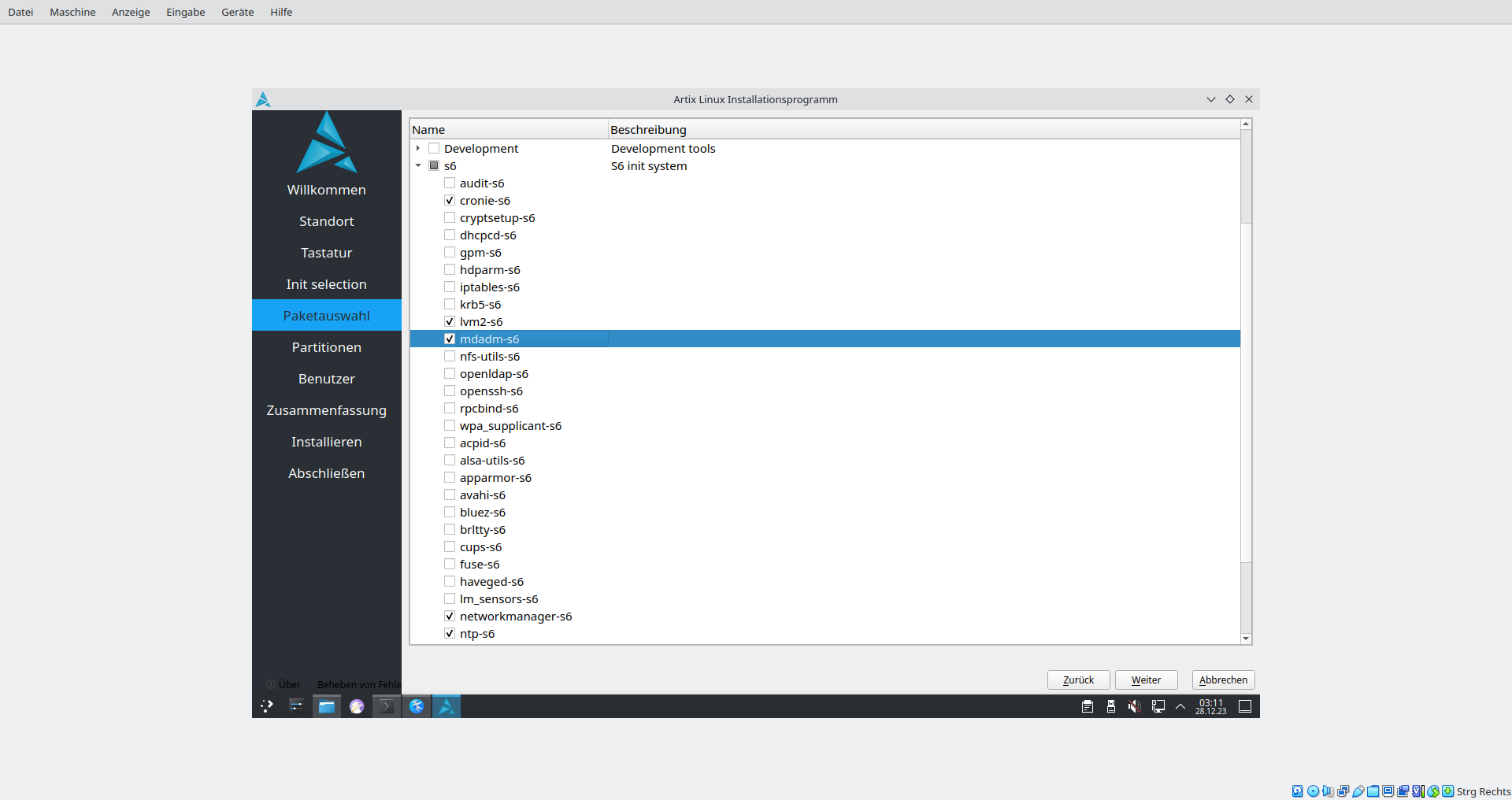Click the VirtualBox recording status icon
Screen dimensions: 1512x800
pos(1403,791)
